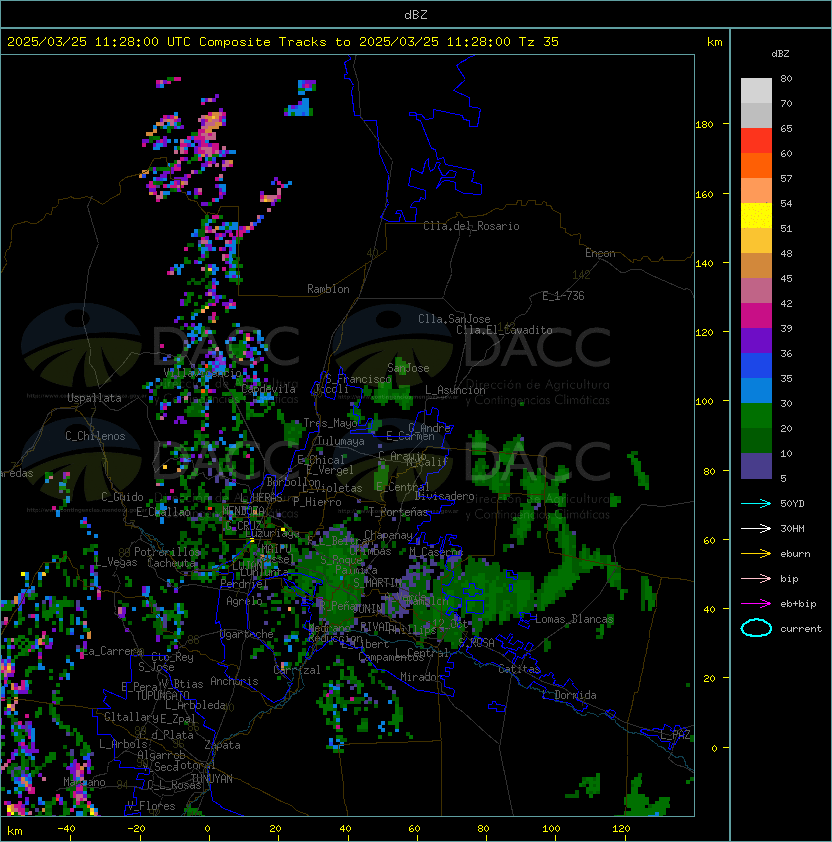Viewport: 832px width, 842px height.
Task: Click the TUNUYAN city label
Action: point(212,779)
